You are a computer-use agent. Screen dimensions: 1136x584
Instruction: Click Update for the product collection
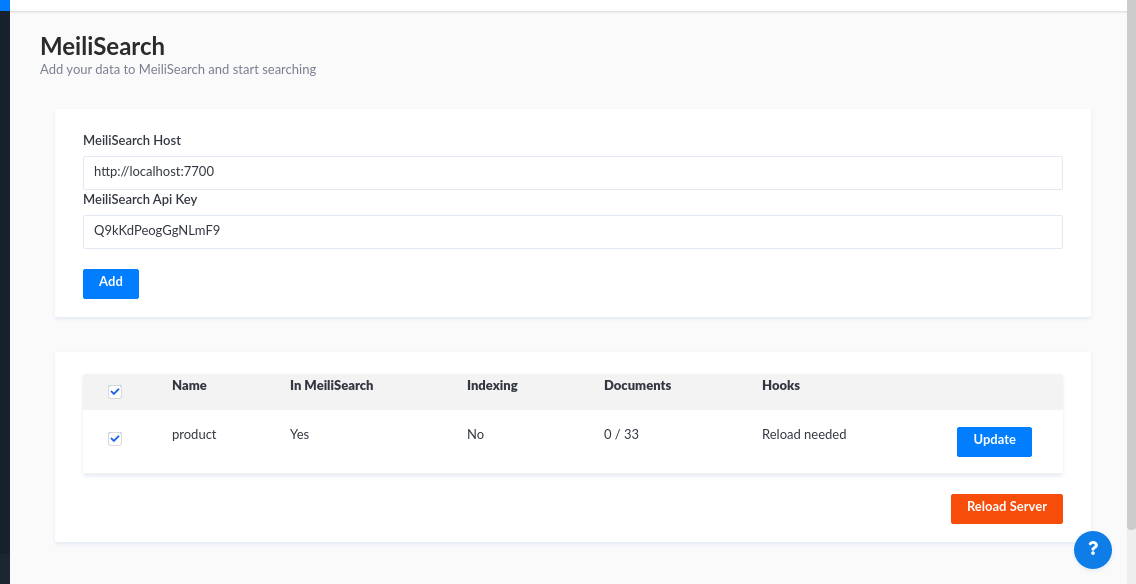[x=994, y=441]
